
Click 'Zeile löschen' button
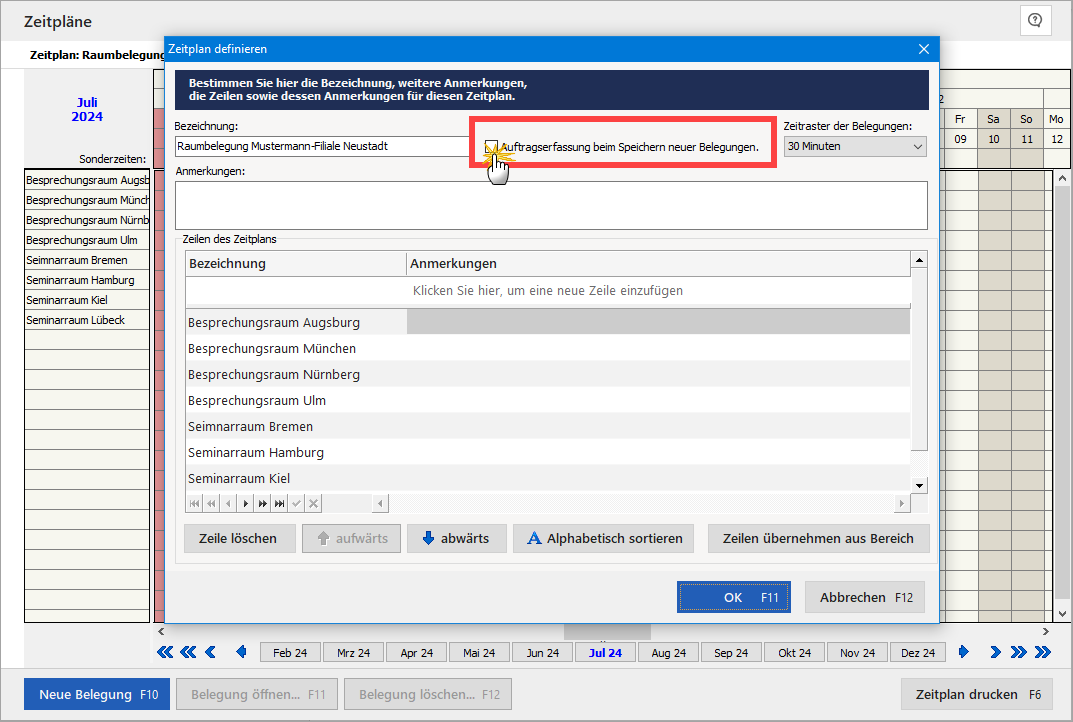pos(238,538)
